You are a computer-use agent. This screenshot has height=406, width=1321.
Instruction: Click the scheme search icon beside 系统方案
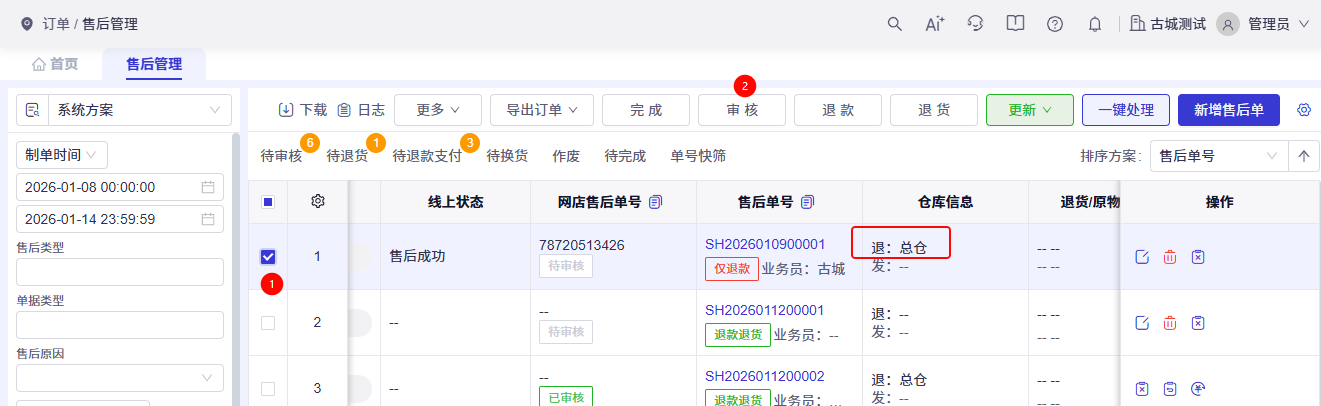(x=33, y=110)
